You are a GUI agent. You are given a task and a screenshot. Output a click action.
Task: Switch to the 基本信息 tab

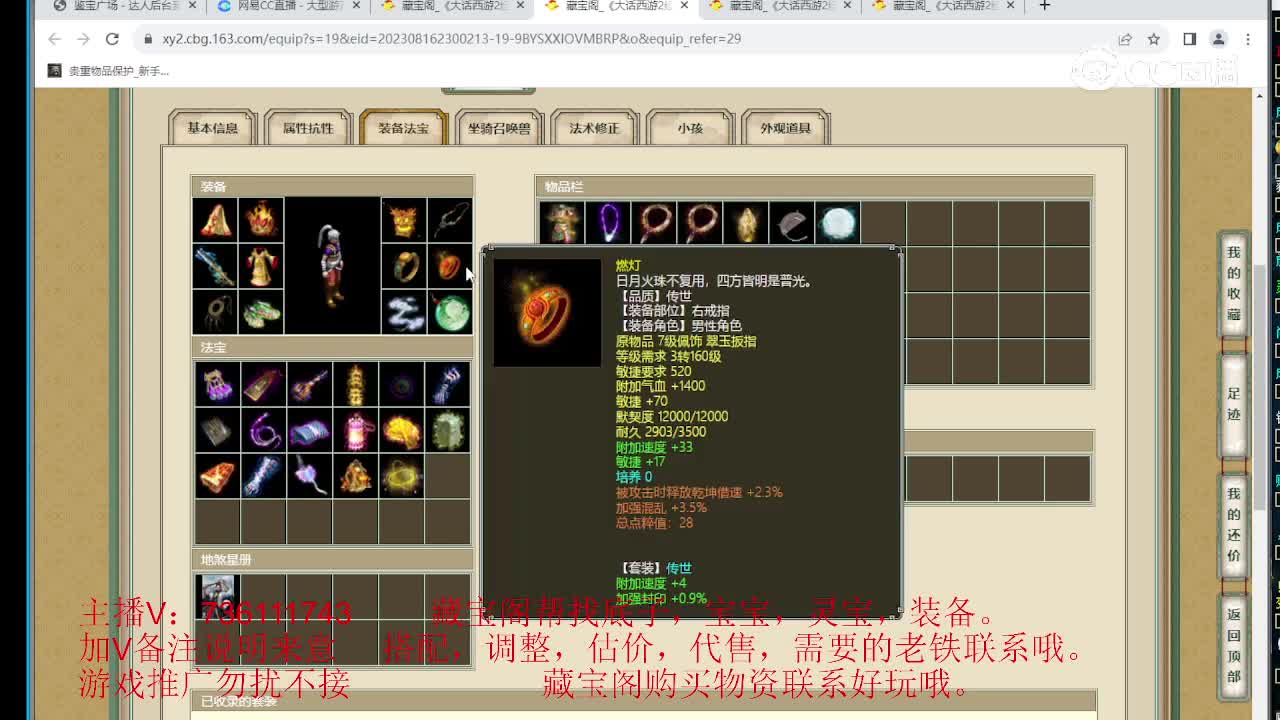point(213,128)
